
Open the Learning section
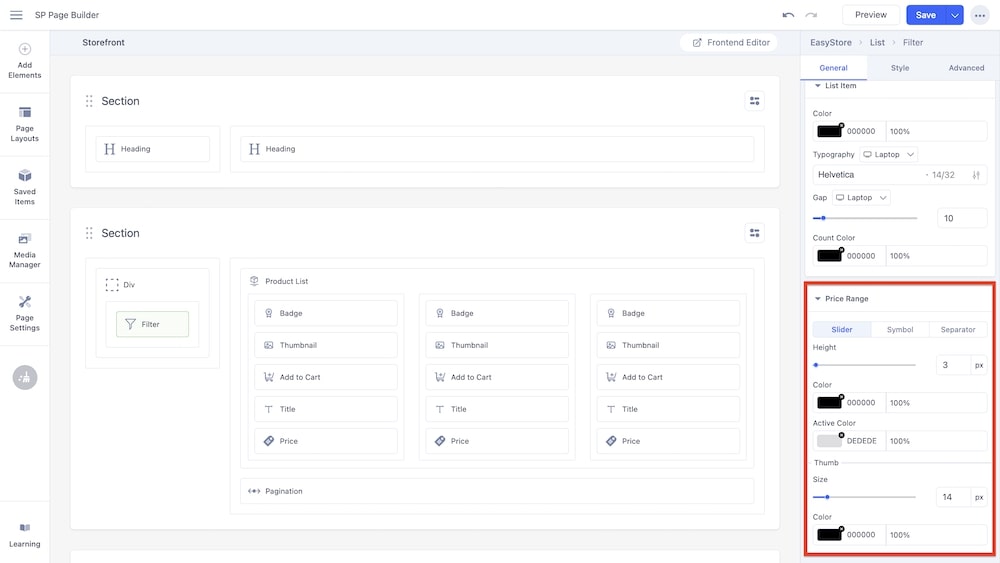(x=25, y=534)
